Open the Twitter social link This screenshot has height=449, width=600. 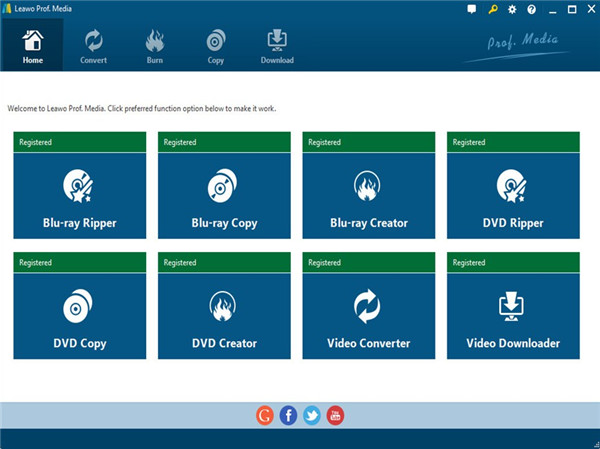coord(312,415)
